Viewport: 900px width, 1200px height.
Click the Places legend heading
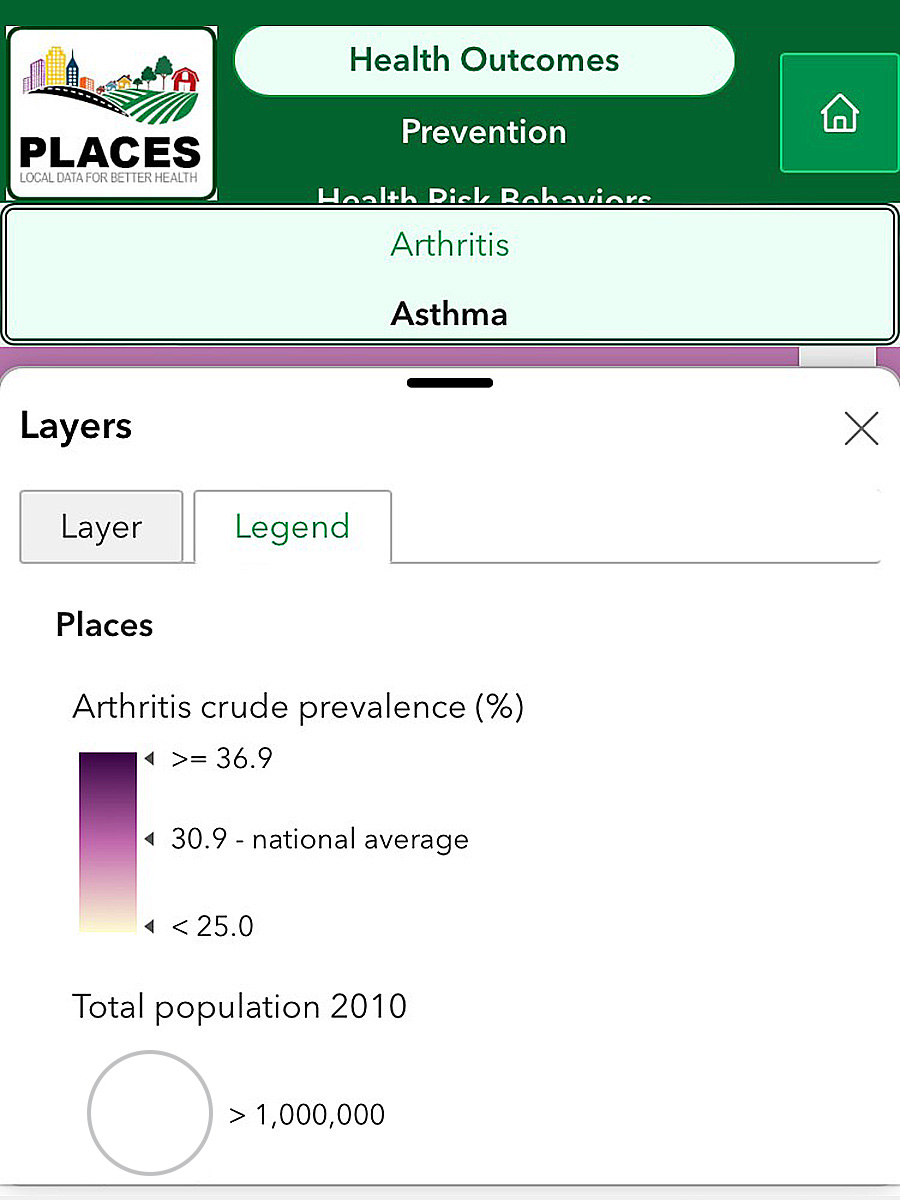coord(105,625)
